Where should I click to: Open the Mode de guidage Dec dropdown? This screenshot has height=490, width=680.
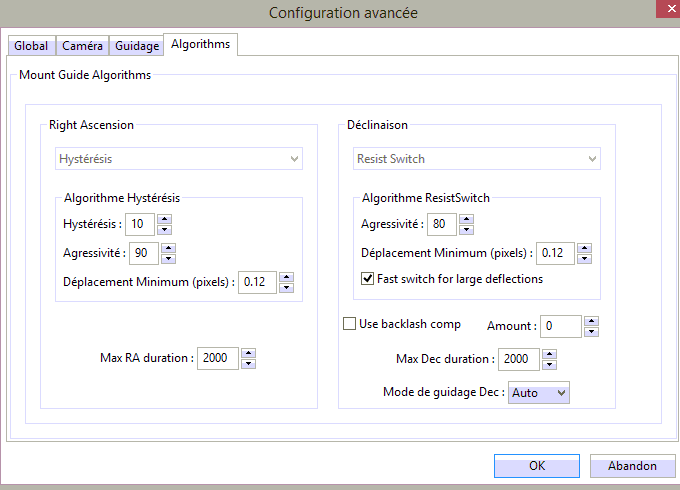539,393
